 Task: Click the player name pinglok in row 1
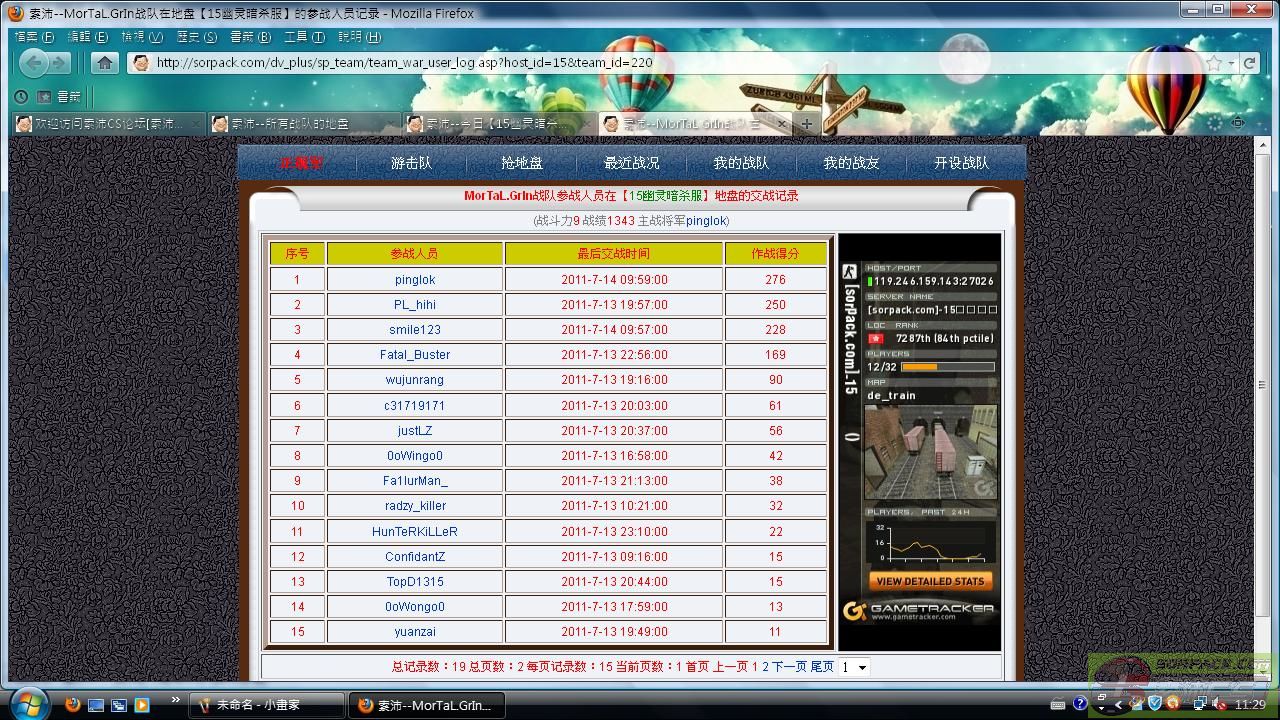[x=414, y=280]
